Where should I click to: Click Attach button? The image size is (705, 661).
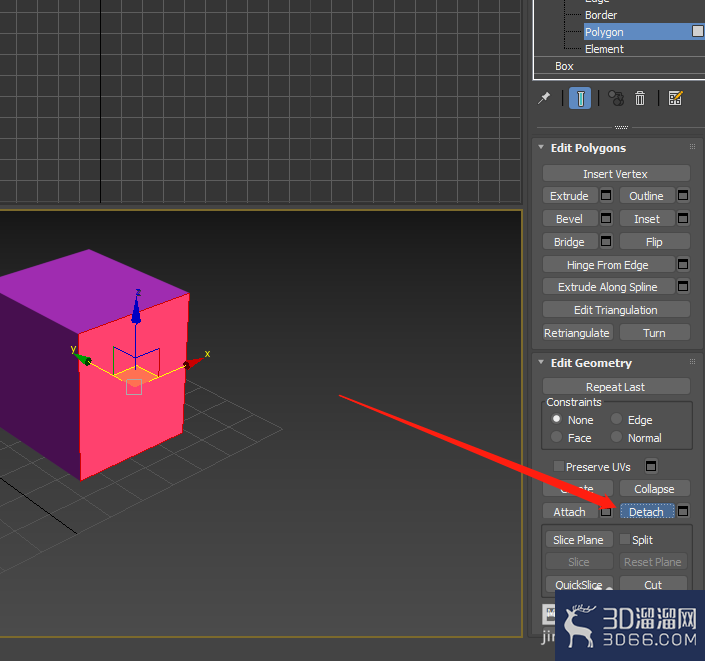[x=570, y=512]
